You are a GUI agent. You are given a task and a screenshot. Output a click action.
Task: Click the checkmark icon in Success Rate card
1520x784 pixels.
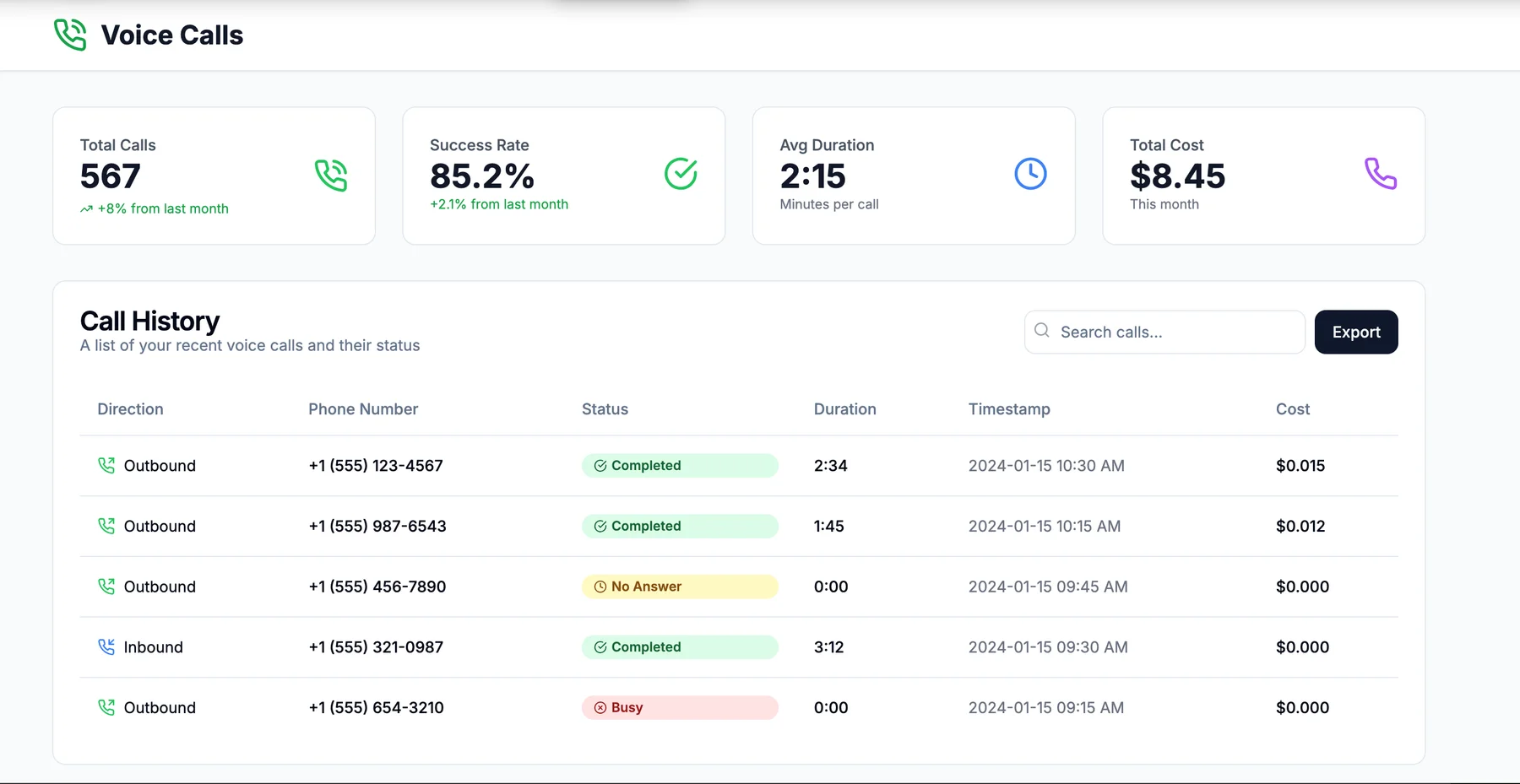pos(681,174)
